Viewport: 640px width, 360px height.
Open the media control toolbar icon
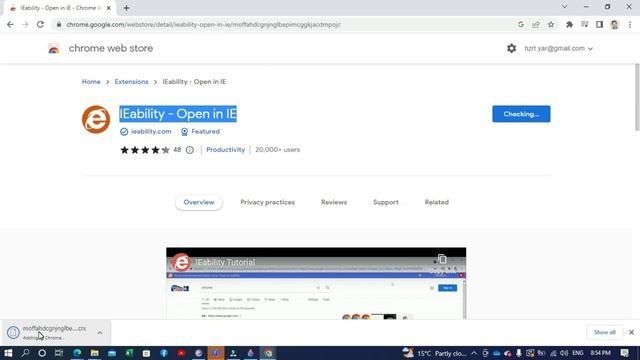click(584, 24)
